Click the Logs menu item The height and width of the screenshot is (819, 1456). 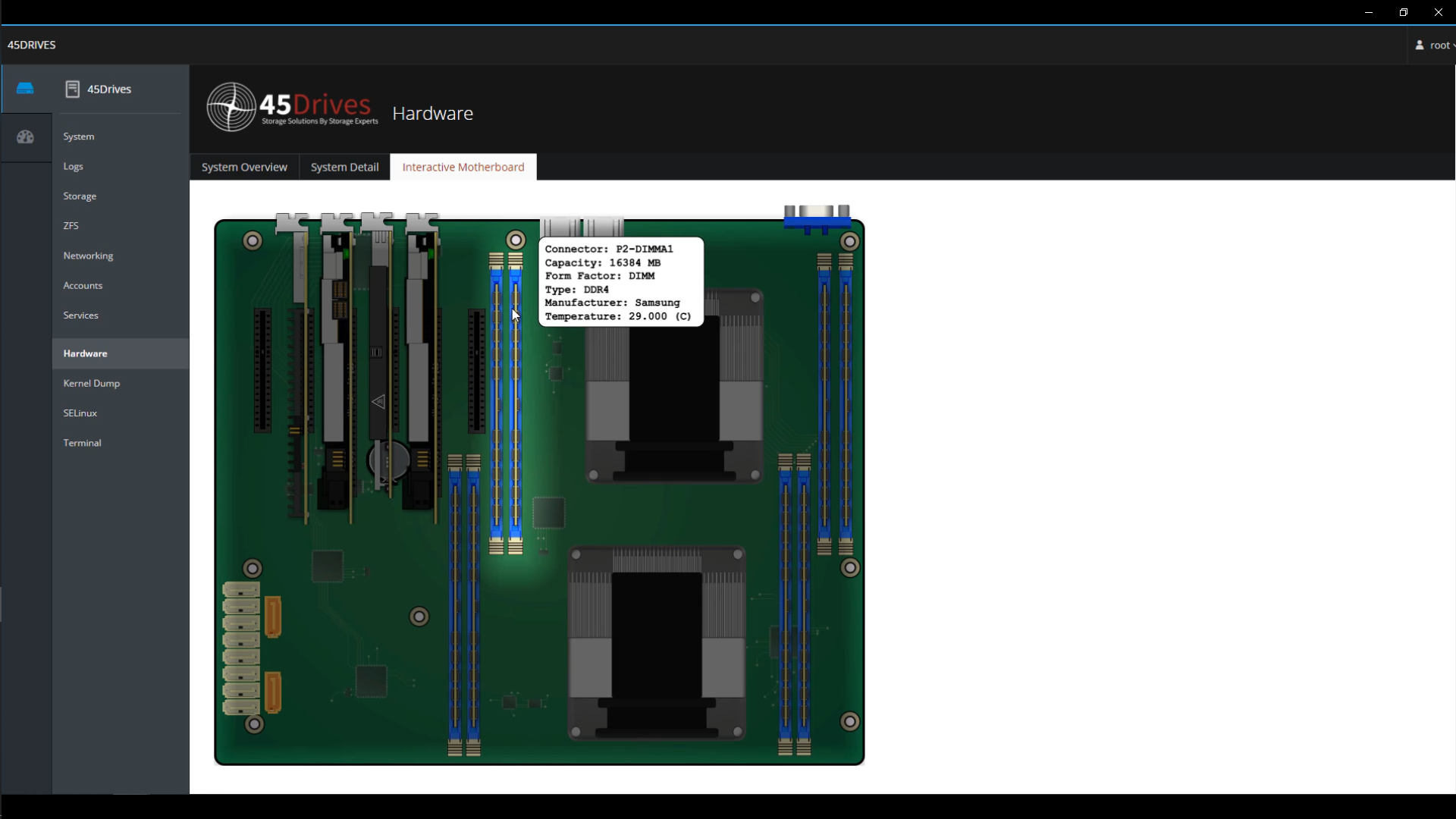pyautogui.click(x=73, y=166)
